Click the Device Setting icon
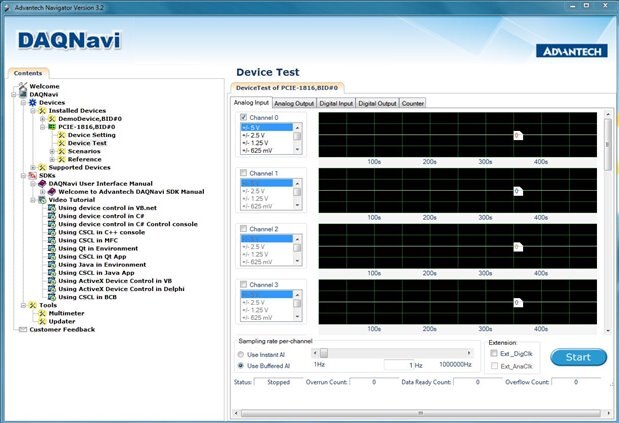The image size is (619, 423). click(x=61, y=135)
